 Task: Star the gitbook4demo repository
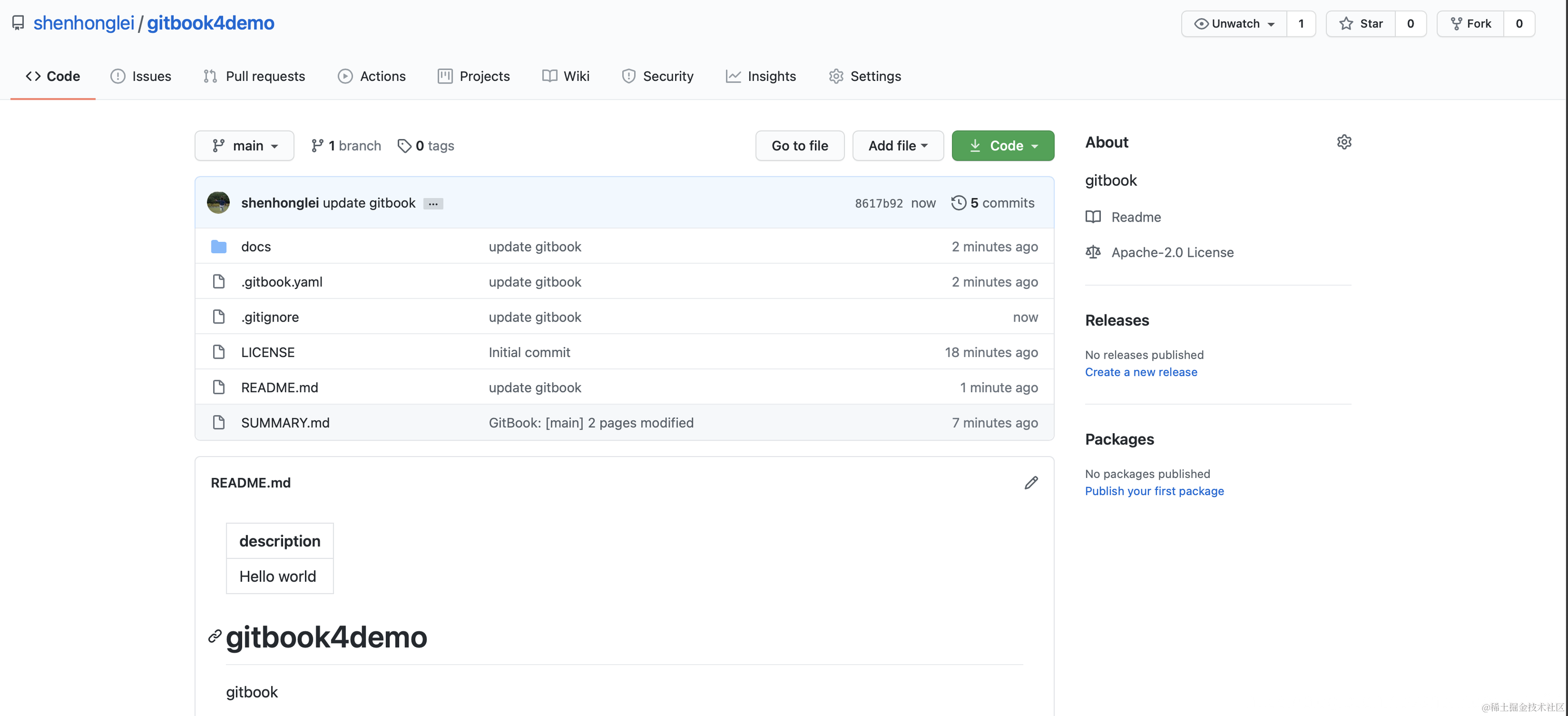(1361, 24)
